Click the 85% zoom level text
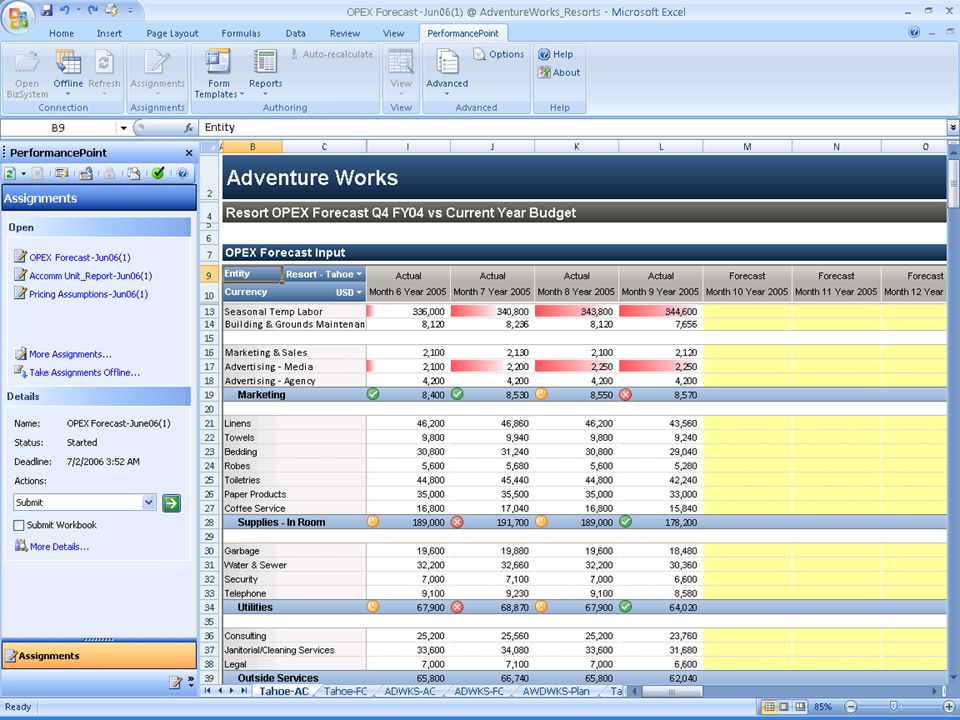The image size is (960, 720). [x=823, y=707]
